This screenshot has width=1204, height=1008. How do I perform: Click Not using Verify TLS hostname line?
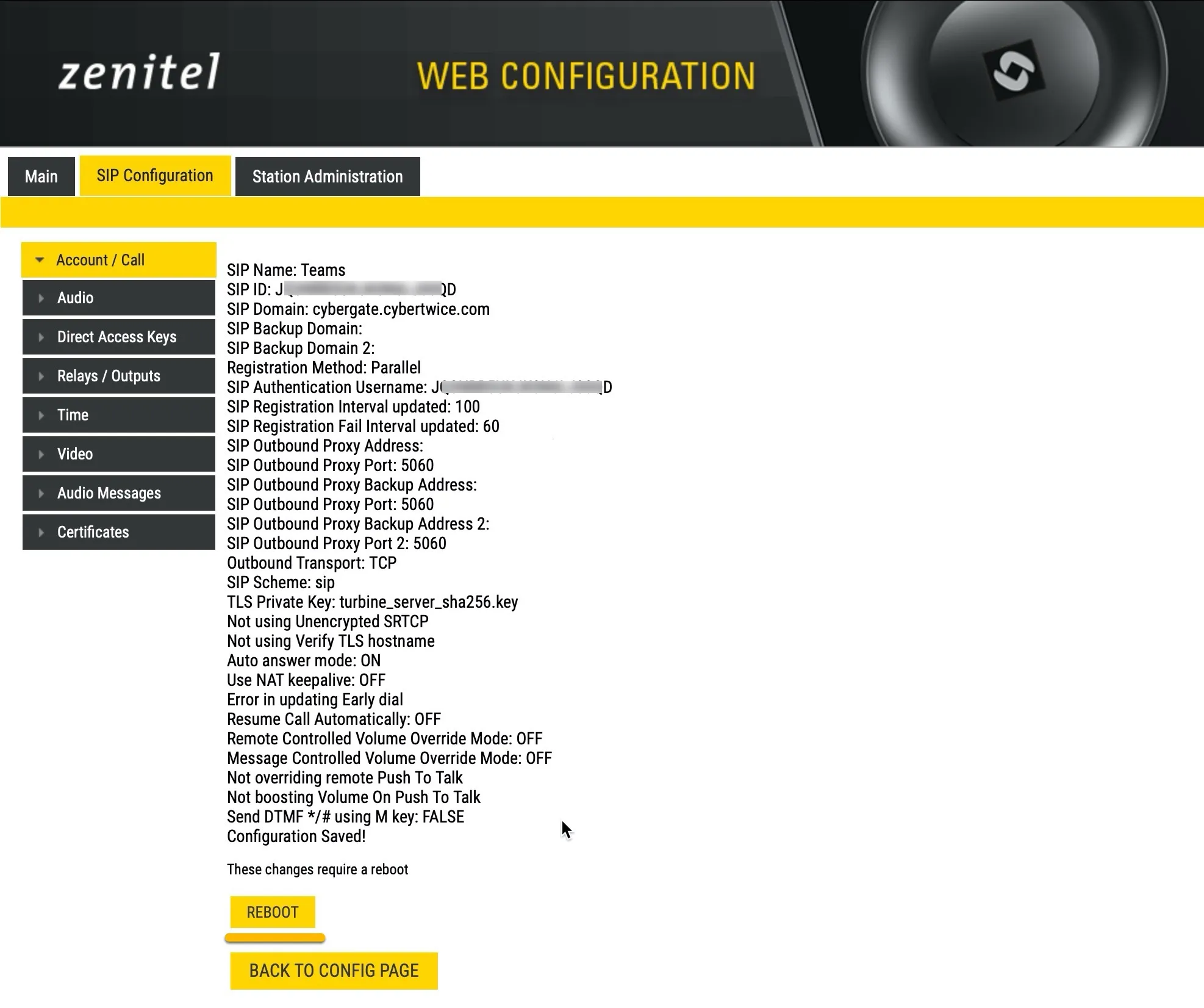[331, 641]
